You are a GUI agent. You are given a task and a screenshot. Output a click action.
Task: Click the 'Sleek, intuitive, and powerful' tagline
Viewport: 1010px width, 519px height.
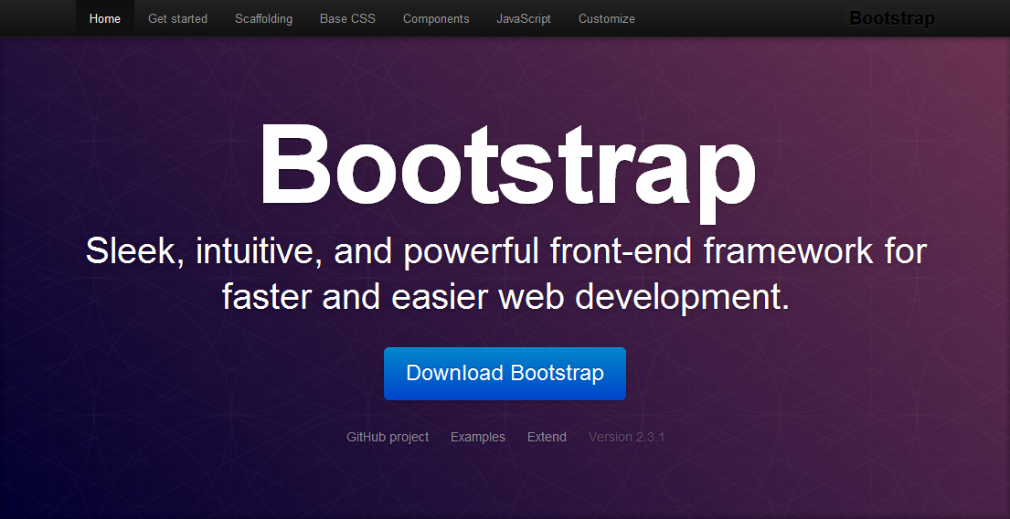506,274
